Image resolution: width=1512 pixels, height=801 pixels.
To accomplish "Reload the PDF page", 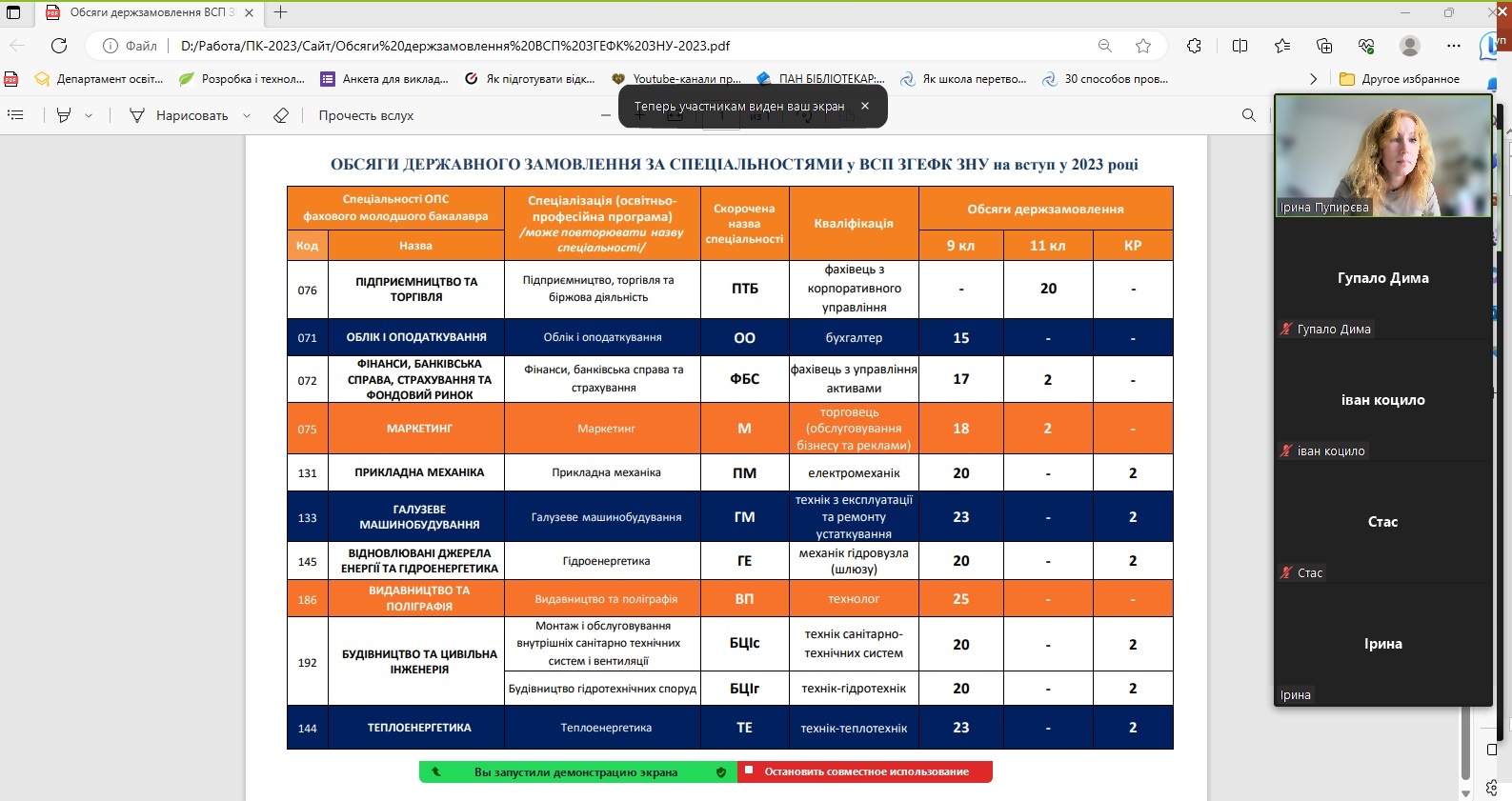I will 59,46.
